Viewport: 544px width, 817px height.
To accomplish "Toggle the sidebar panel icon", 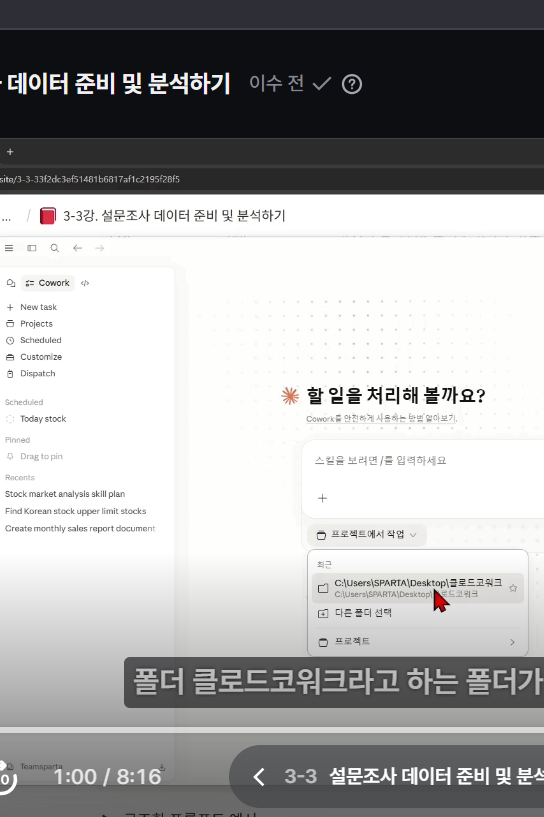I will pyautogui.click(x=32, y=248).
